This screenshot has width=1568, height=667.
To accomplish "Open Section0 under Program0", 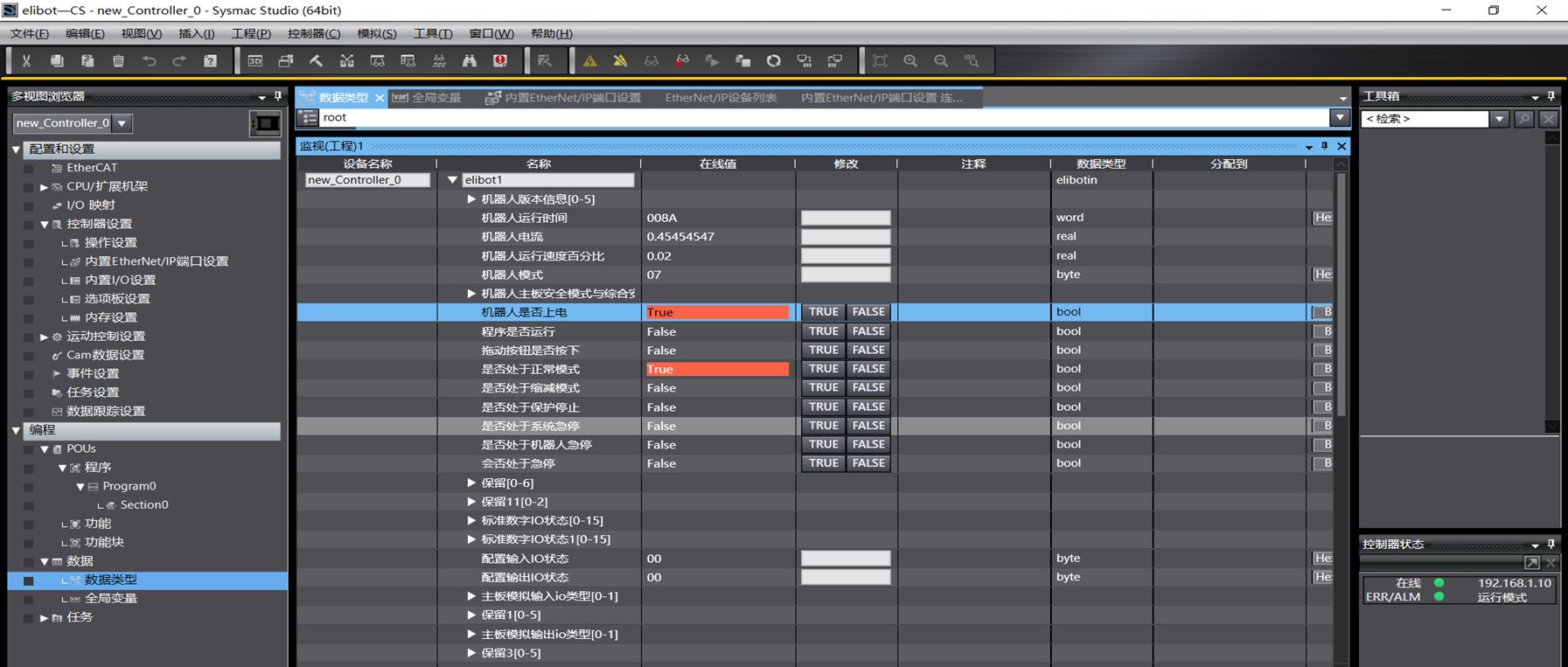I will pos(143,504).
